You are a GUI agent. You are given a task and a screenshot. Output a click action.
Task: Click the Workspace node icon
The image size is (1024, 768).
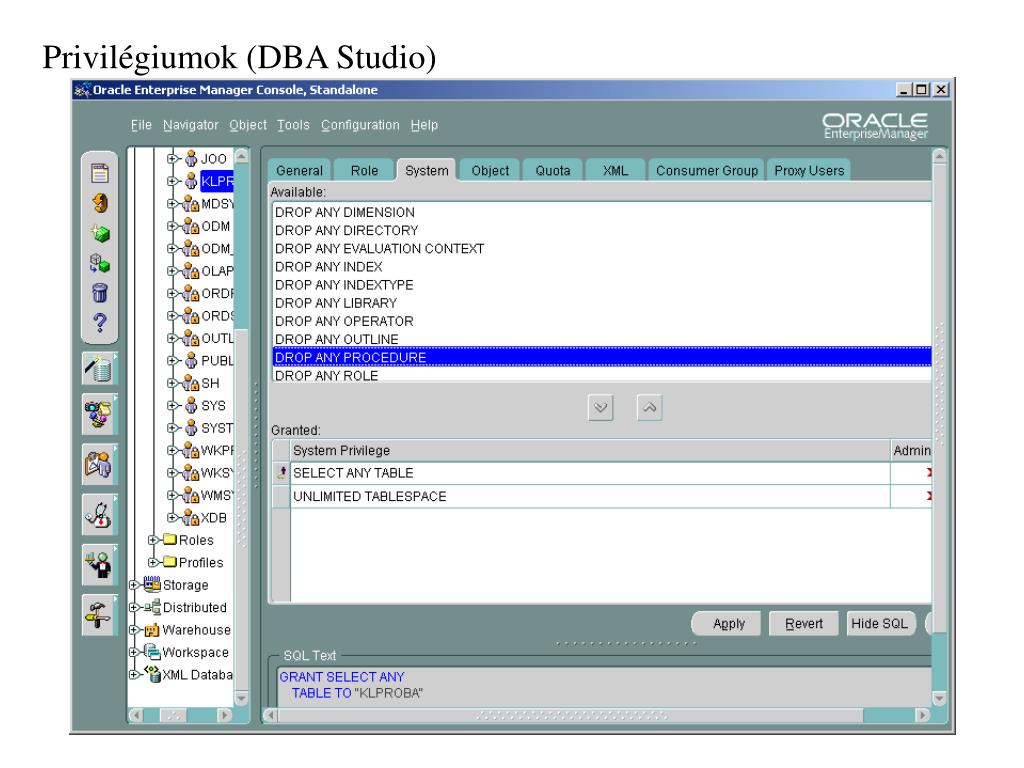(x=152, y=652)
